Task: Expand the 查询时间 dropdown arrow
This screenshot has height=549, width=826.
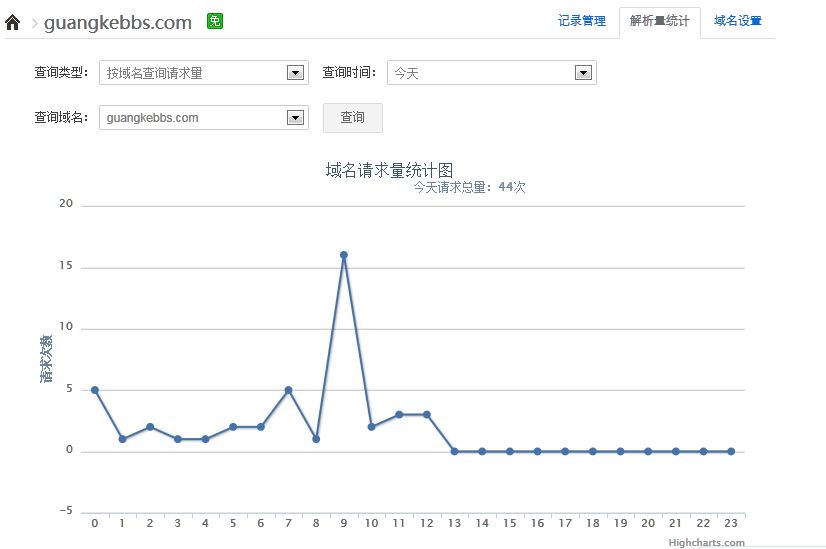Action: pyautogui.click(x=583, y=73)
